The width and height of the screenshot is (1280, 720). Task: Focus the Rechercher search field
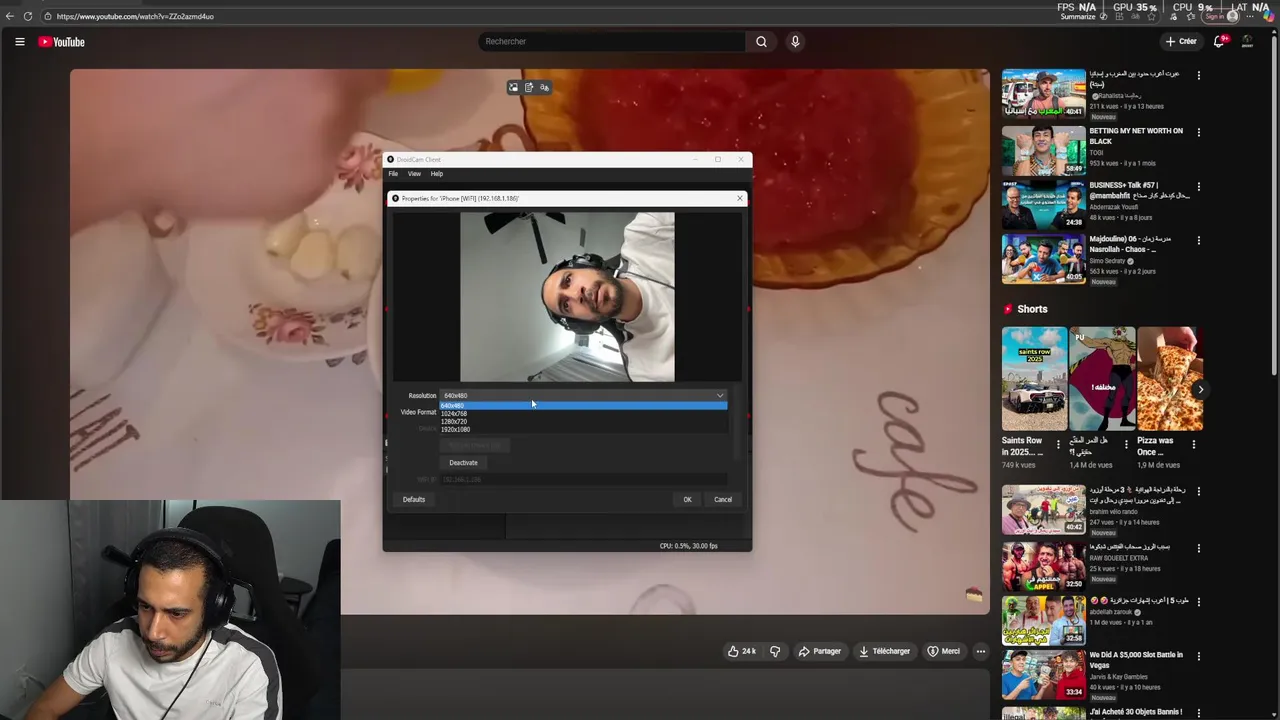611,41
